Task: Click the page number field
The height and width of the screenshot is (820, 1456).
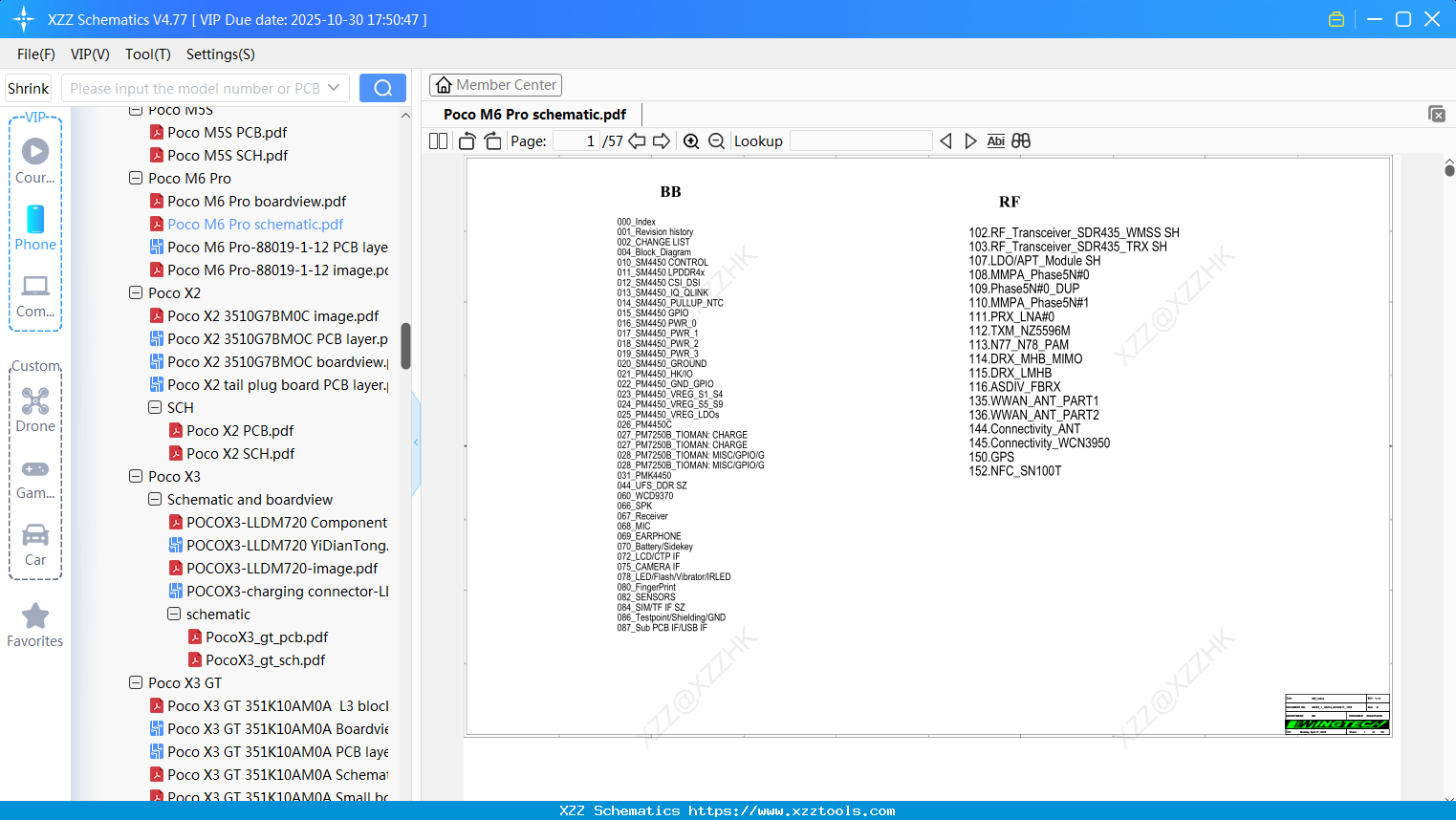Action: click(x=576, y=141)
